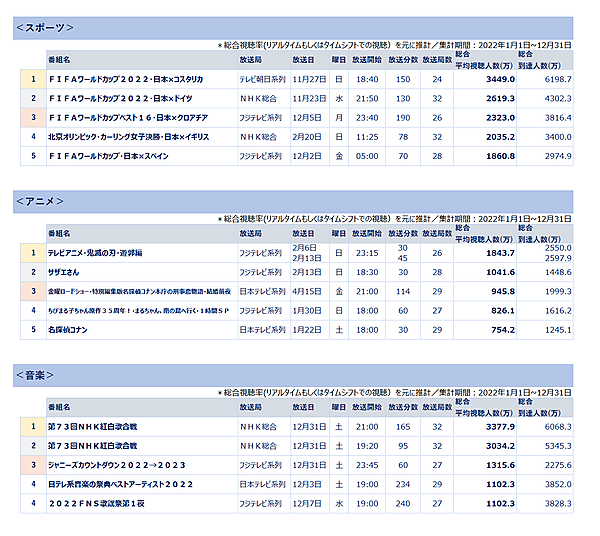Click the 5345.3 reach value
The image size is (600, 536).
click(558, 446)
